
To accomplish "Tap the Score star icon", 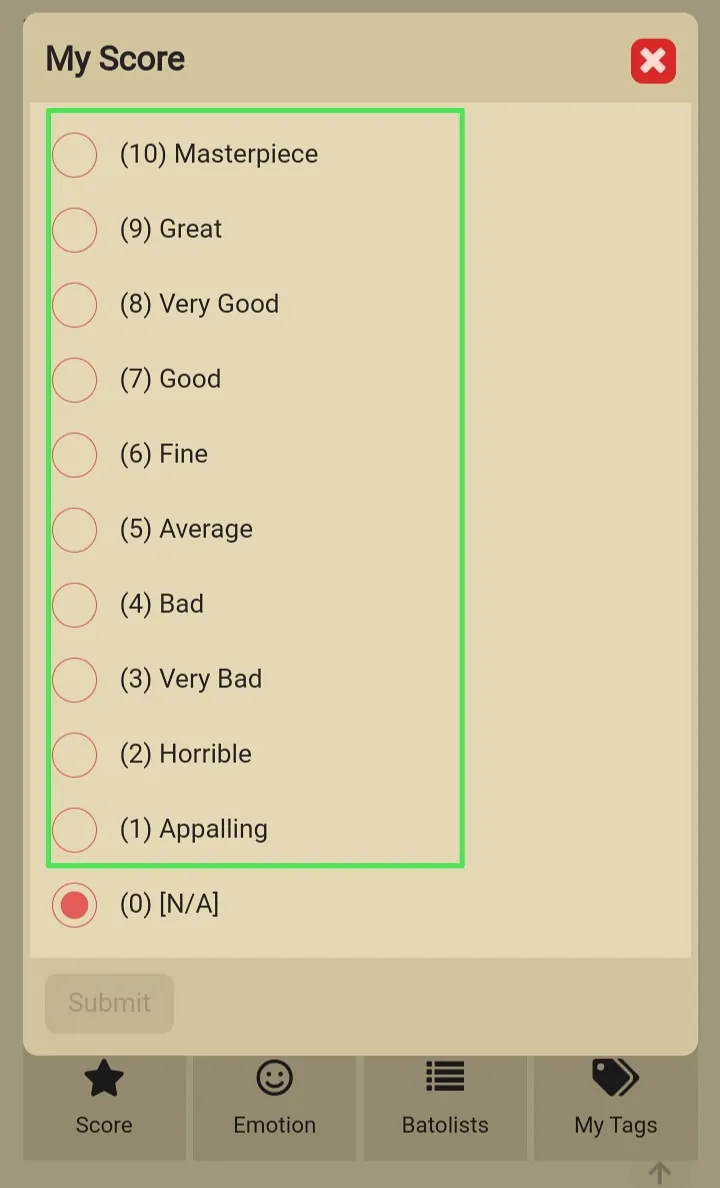I will pos(104,1078).
